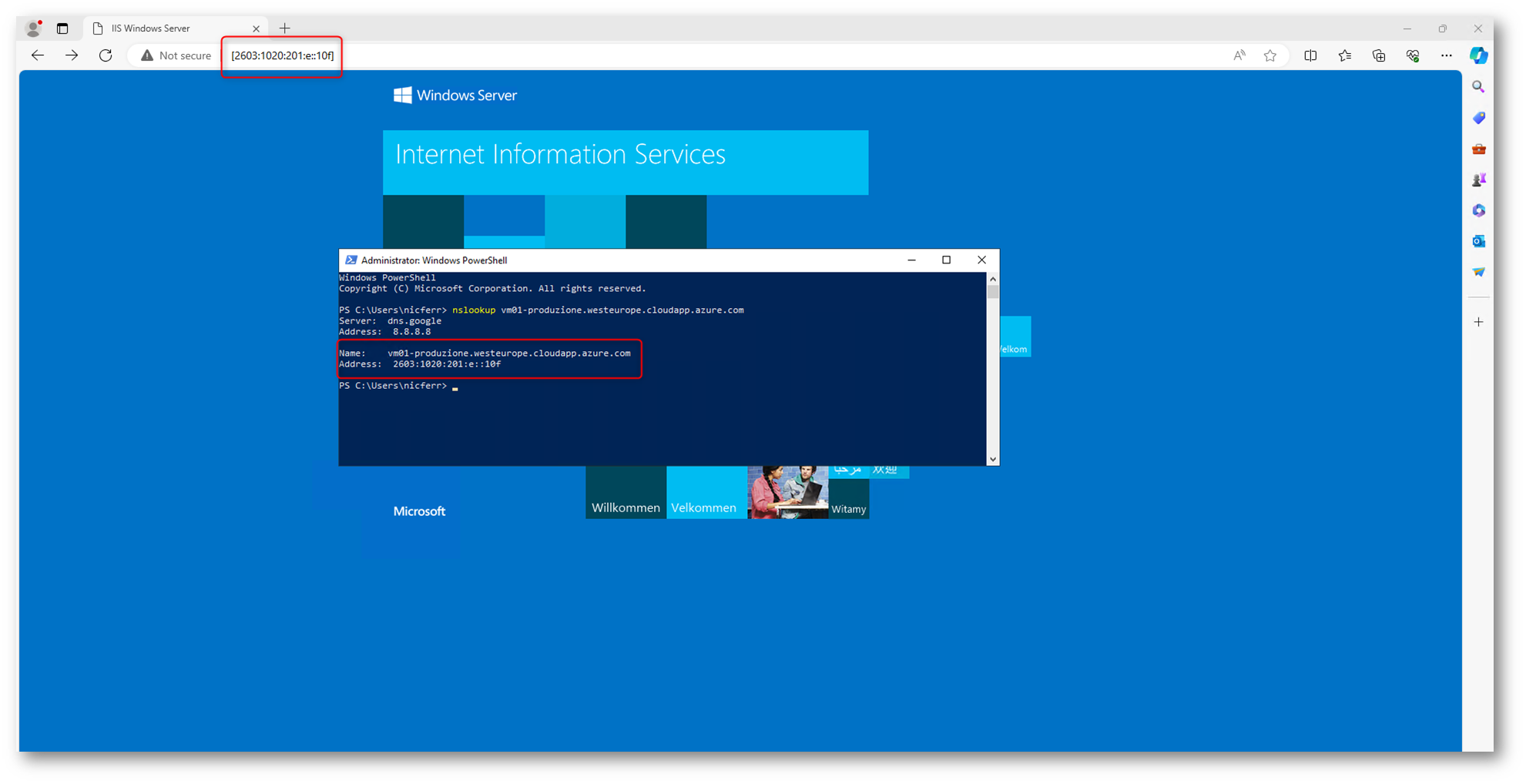Close the Administrator PowerShell window

pyautogui.click(x=981, y=260)
